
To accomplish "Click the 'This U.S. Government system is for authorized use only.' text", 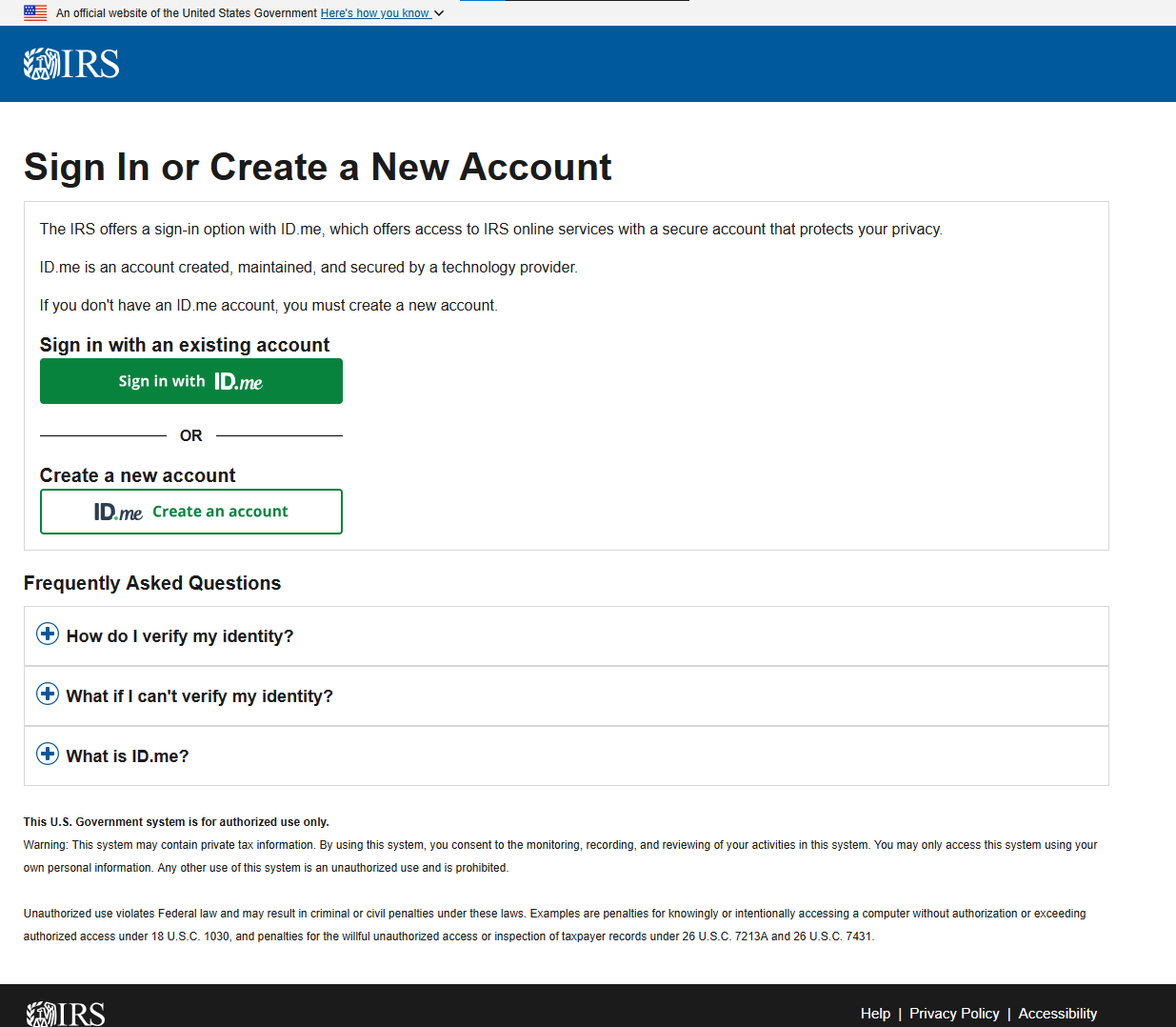I will [176, 822].
